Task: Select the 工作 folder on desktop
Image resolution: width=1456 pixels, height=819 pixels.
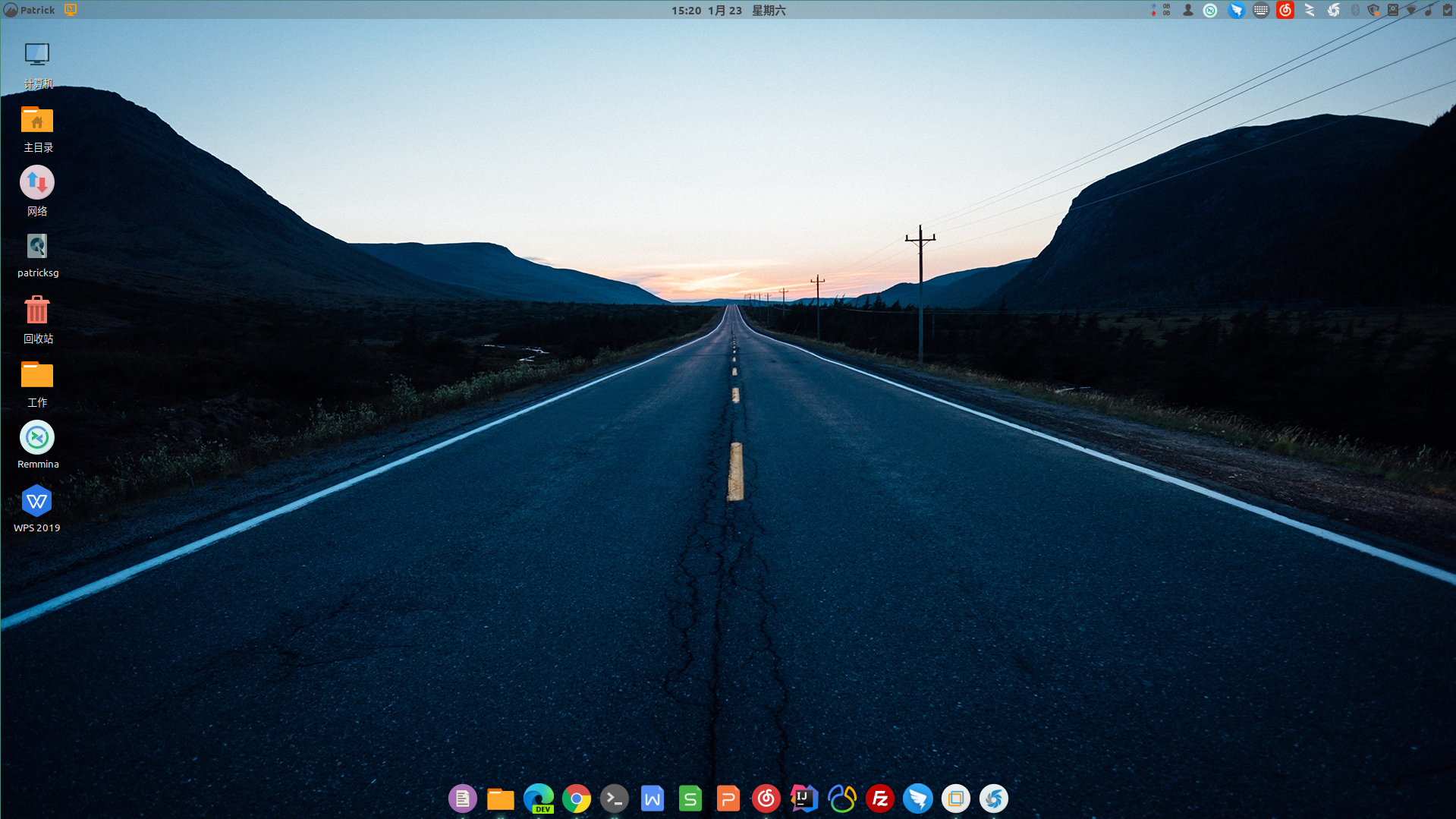Action: pos(37,383)
